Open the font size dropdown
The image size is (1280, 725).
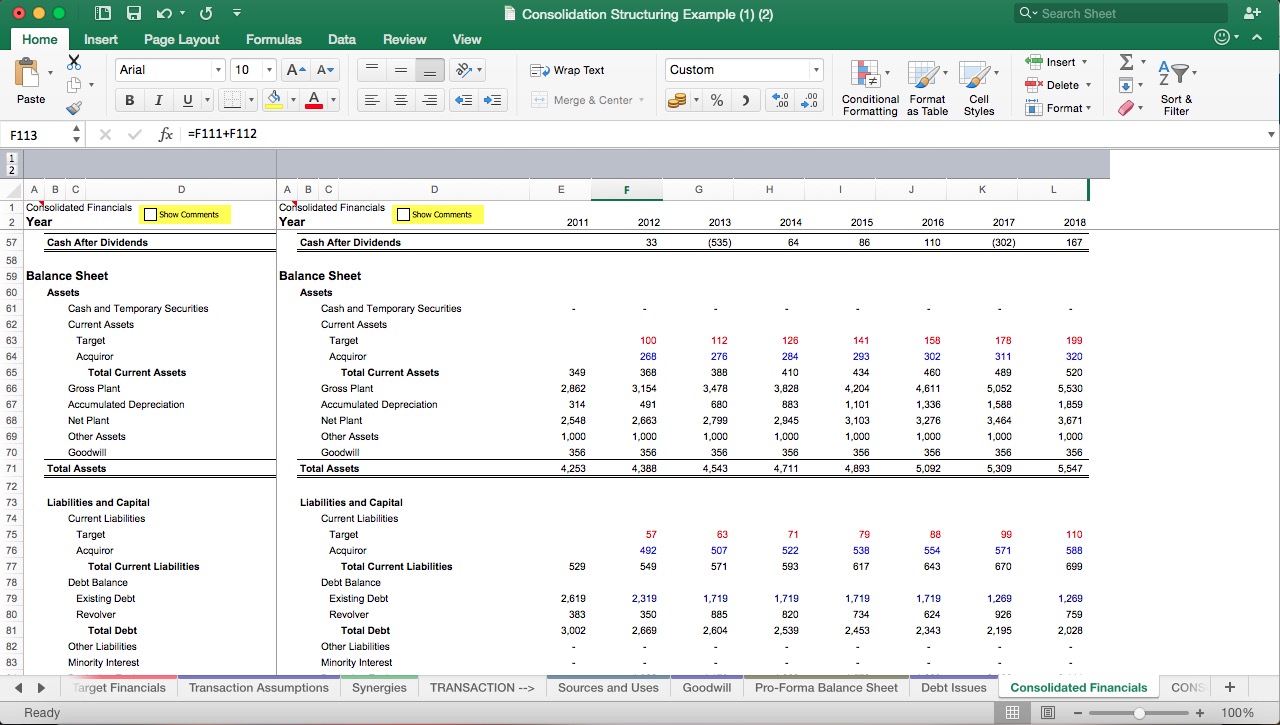(267, 70)
